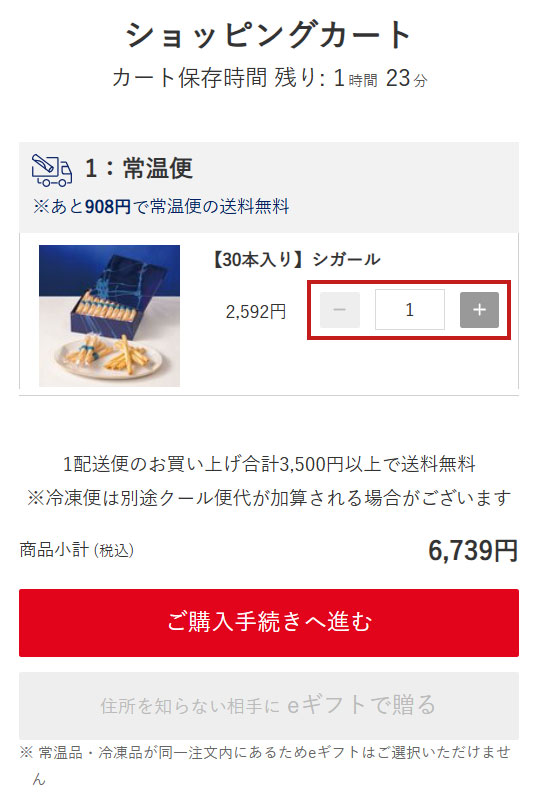Click the eギフト unavailable footnote text
This screenshot has height=803, width=536.
265,765
